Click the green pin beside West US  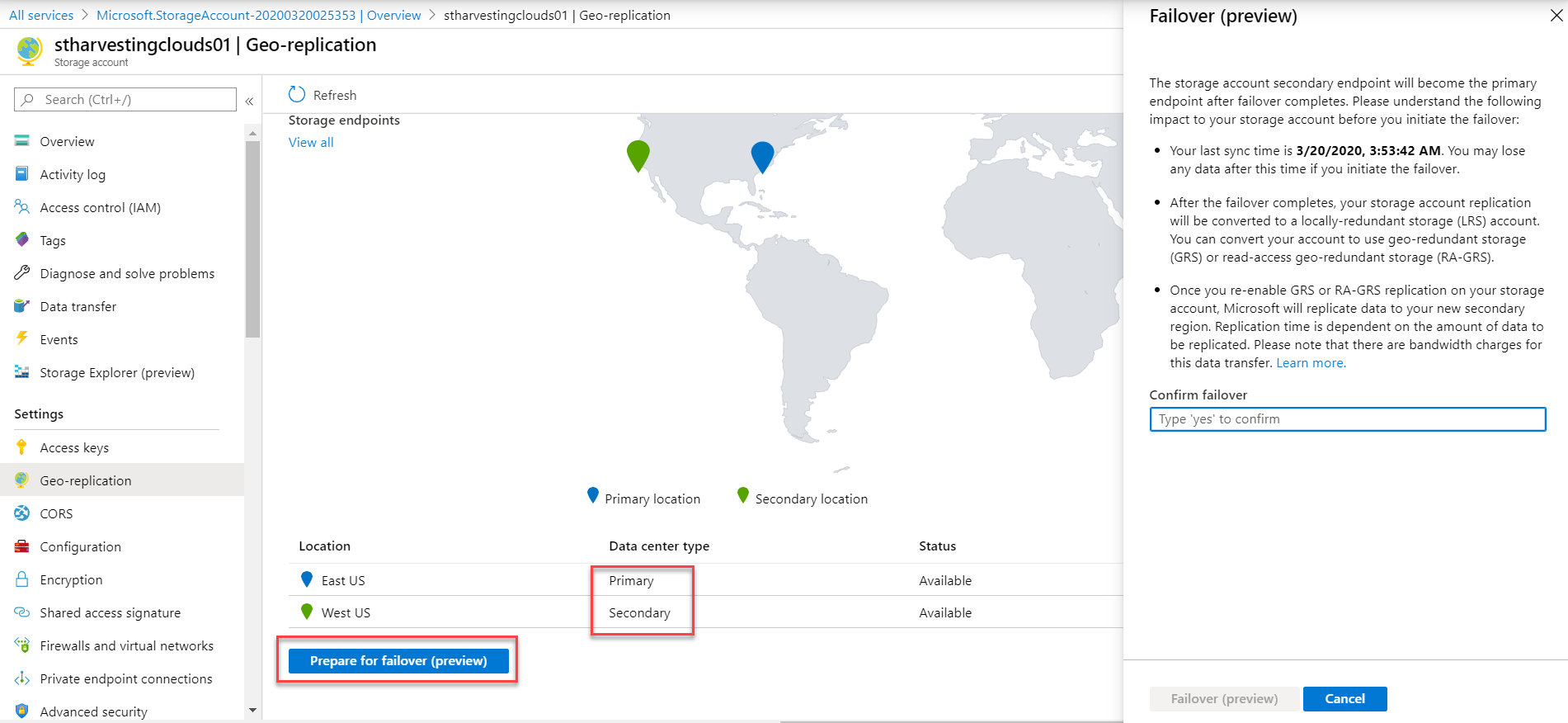(307, 612)
